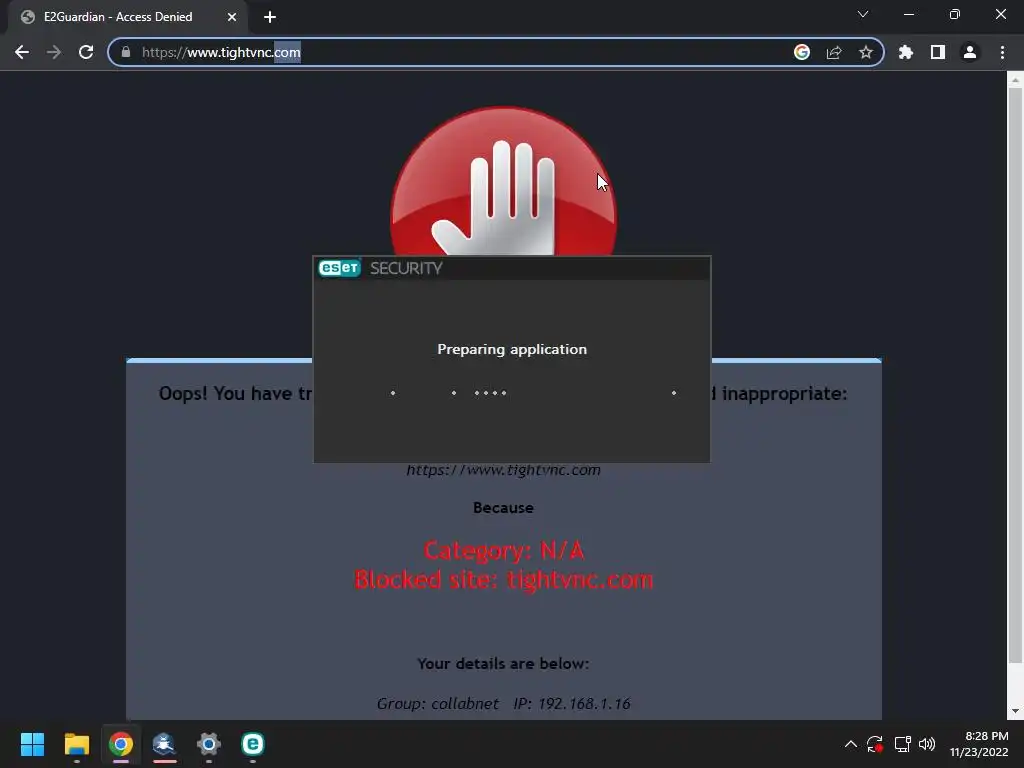This screenshot has width=1024, height=768.
Task: Open the Google icon in address bar
Action: [802, 52]
